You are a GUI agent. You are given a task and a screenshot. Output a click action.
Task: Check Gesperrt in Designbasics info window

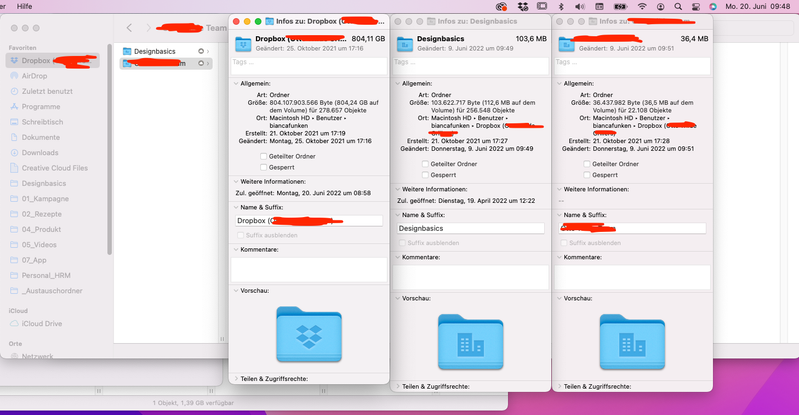425,174
